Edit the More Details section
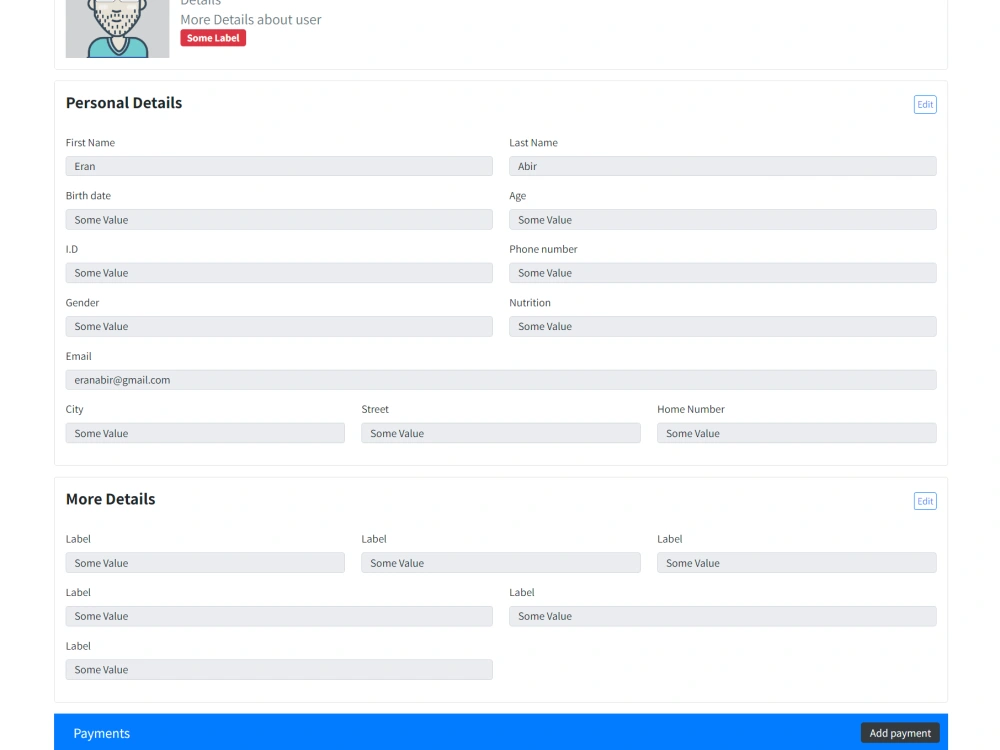 tap(925, 501)
